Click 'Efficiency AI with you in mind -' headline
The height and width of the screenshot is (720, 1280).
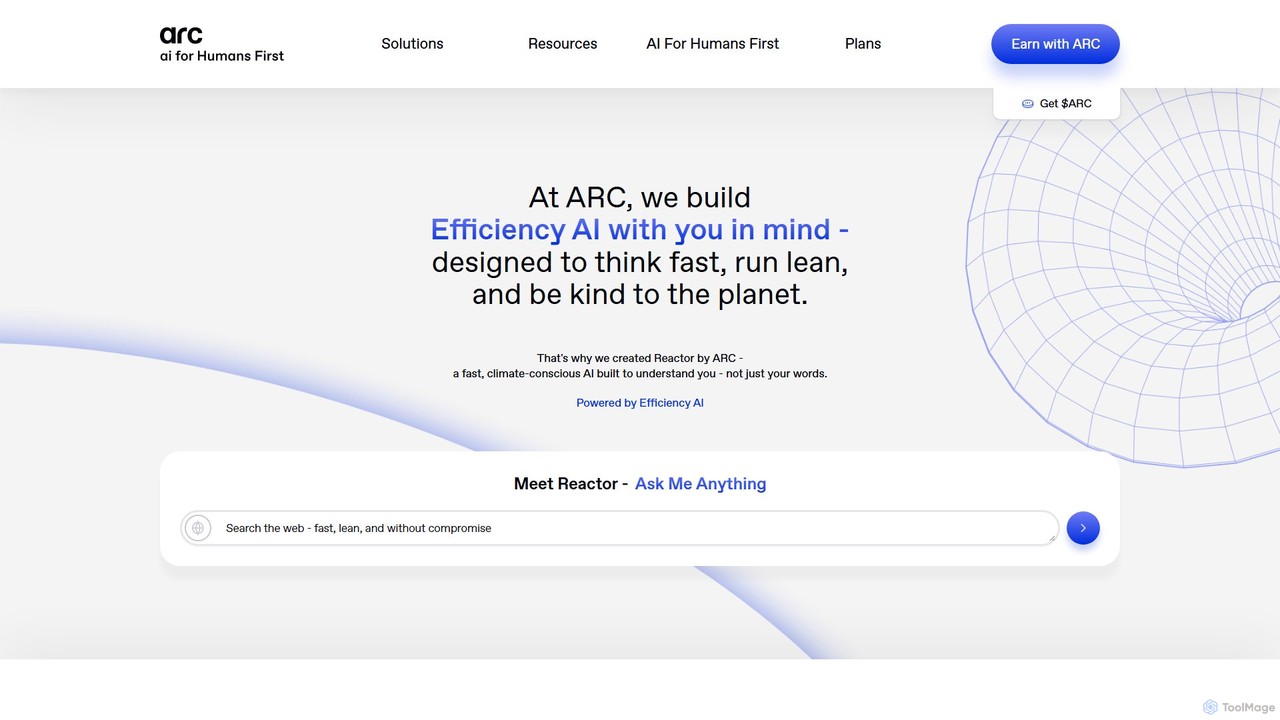point(640,230)
